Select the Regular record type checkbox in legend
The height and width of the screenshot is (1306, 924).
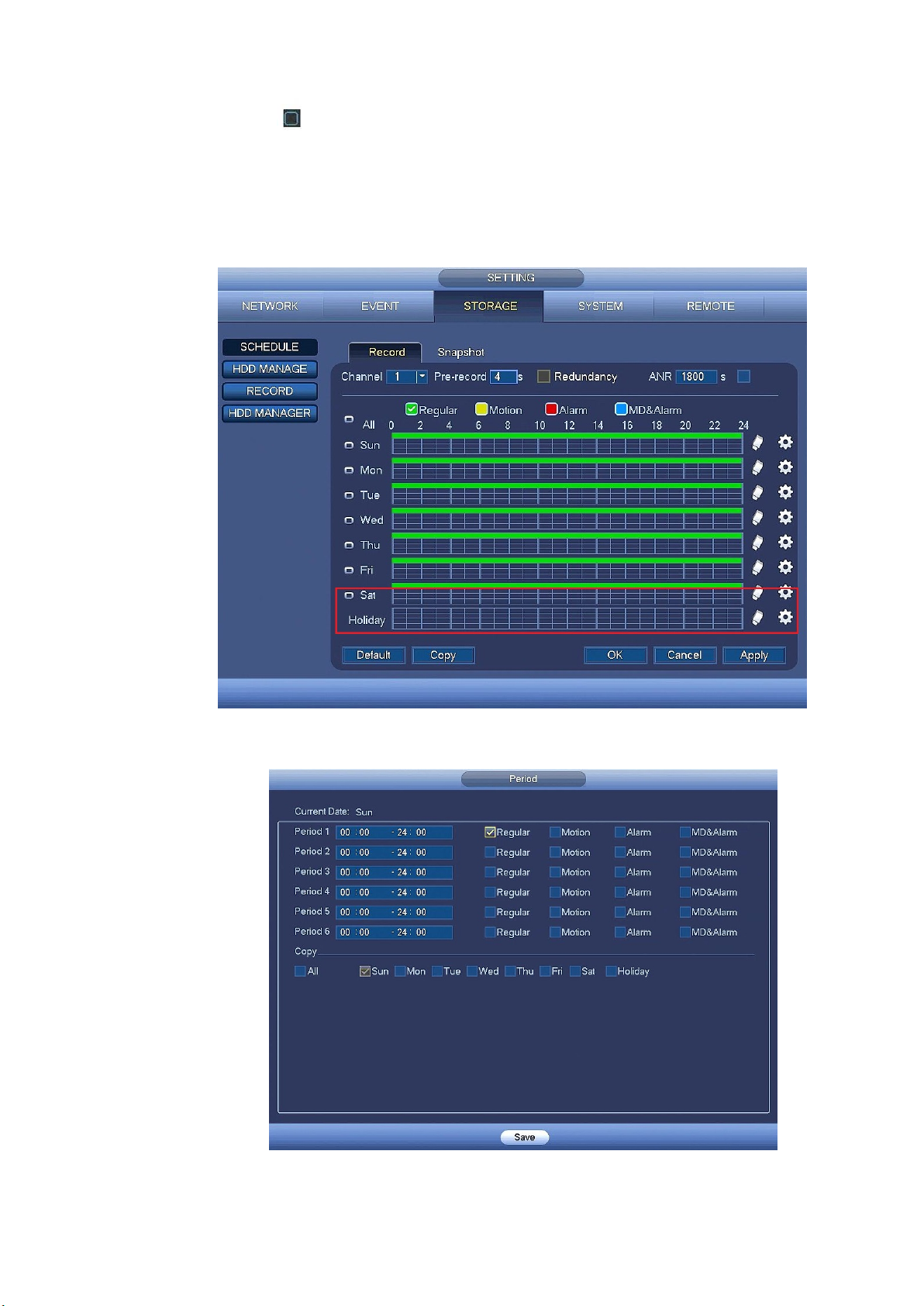pos(412,409)
